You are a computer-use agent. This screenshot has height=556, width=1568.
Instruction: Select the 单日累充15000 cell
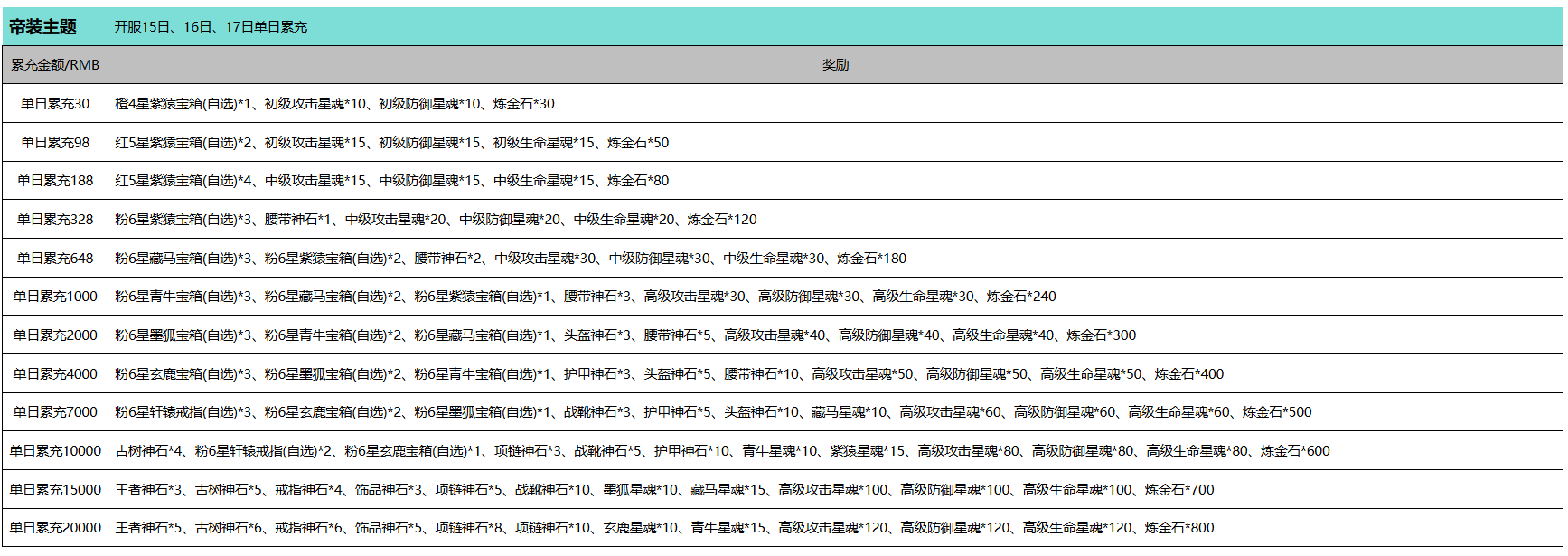(55, 490)
